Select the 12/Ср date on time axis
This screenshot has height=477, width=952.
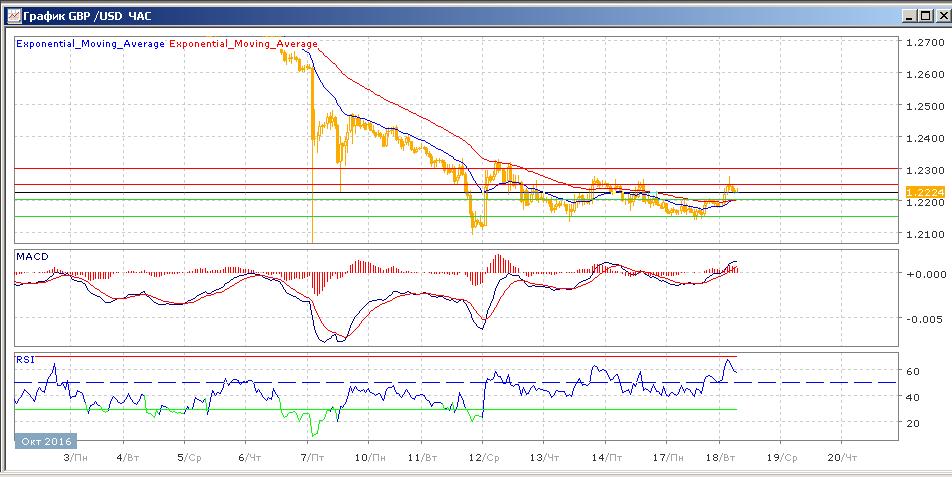tap(487, 456)
